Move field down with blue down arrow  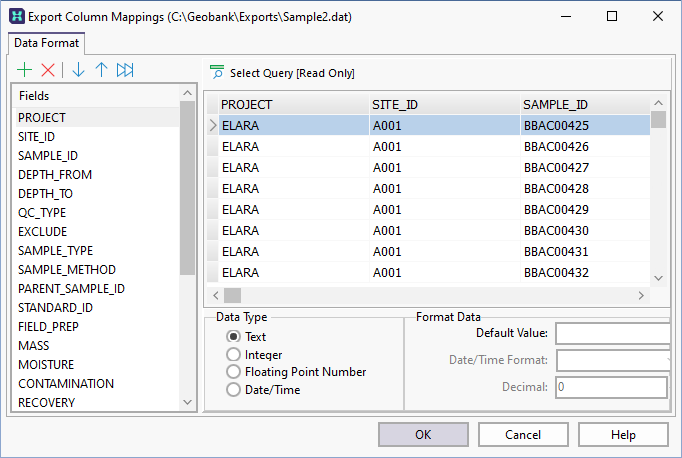78,70
